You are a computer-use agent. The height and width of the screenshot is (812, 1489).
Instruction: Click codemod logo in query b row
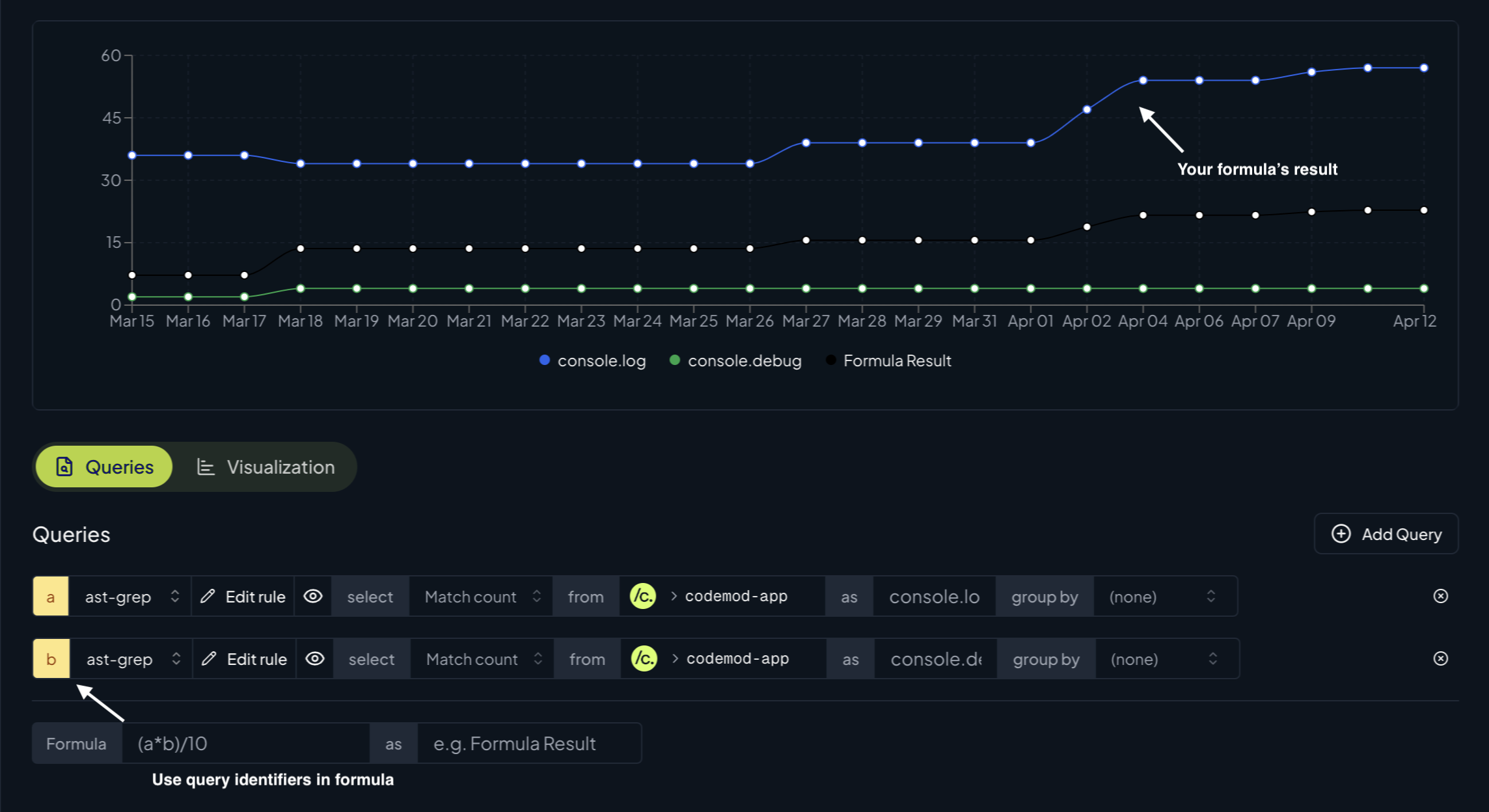[644, 658]
